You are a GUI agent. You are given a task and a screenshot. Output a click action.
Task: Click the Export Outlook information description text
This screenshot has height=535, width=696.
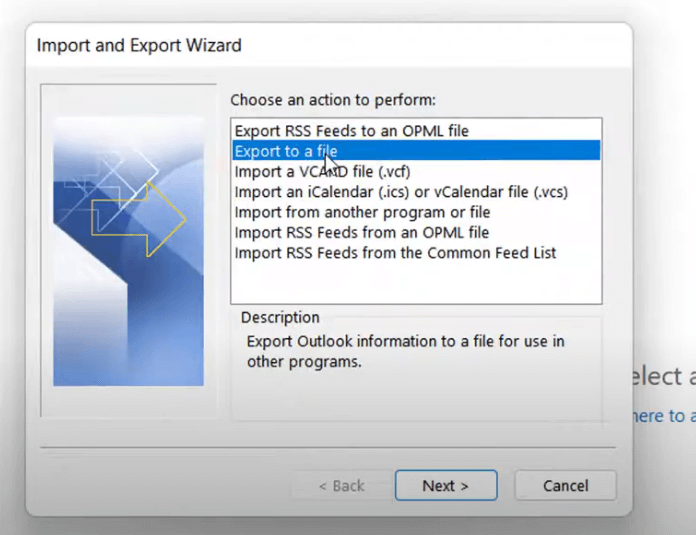click(405, 351)
